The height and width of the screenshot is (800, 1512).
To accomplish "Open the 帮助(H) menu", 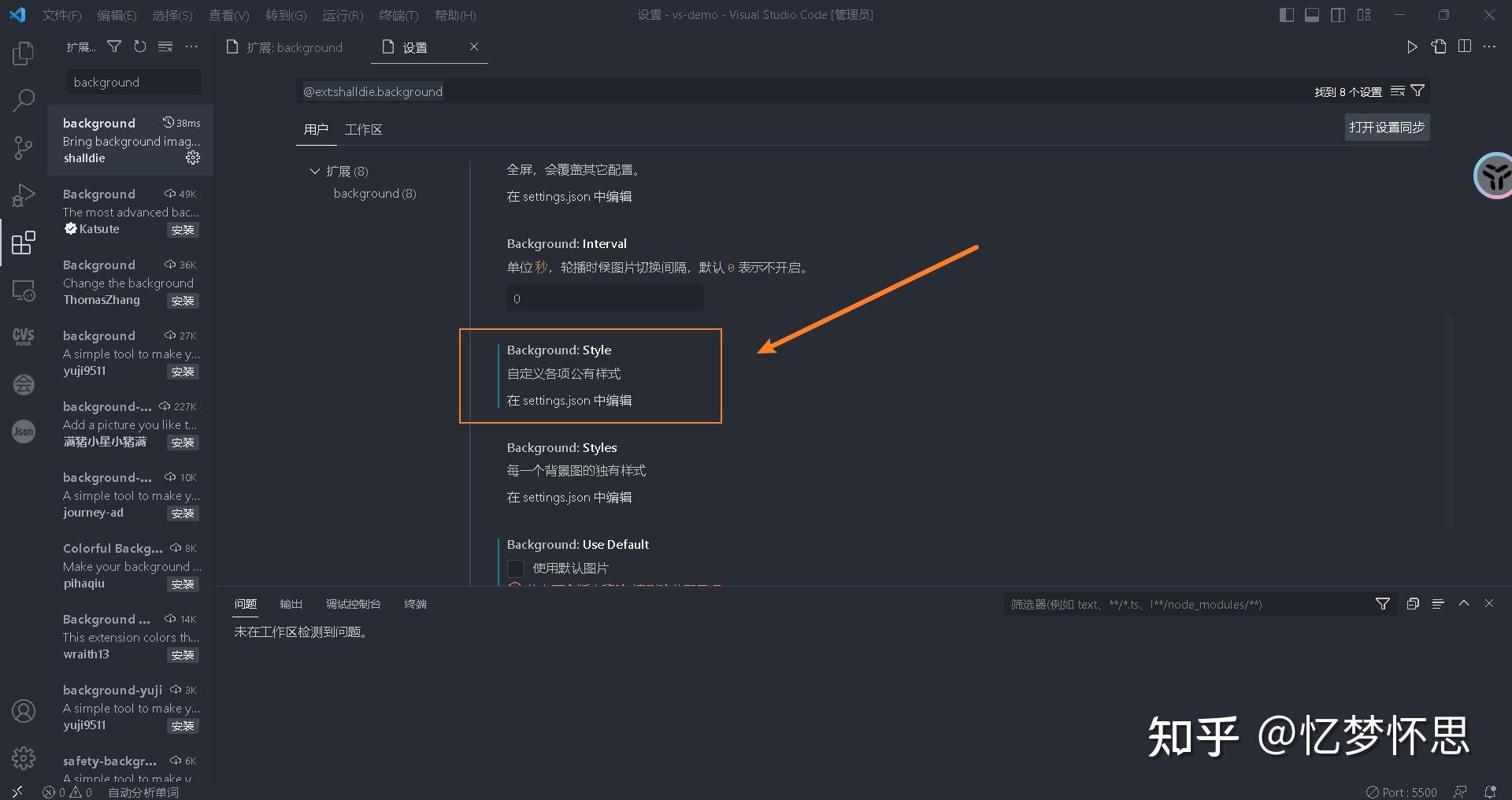I will [454, 15].
